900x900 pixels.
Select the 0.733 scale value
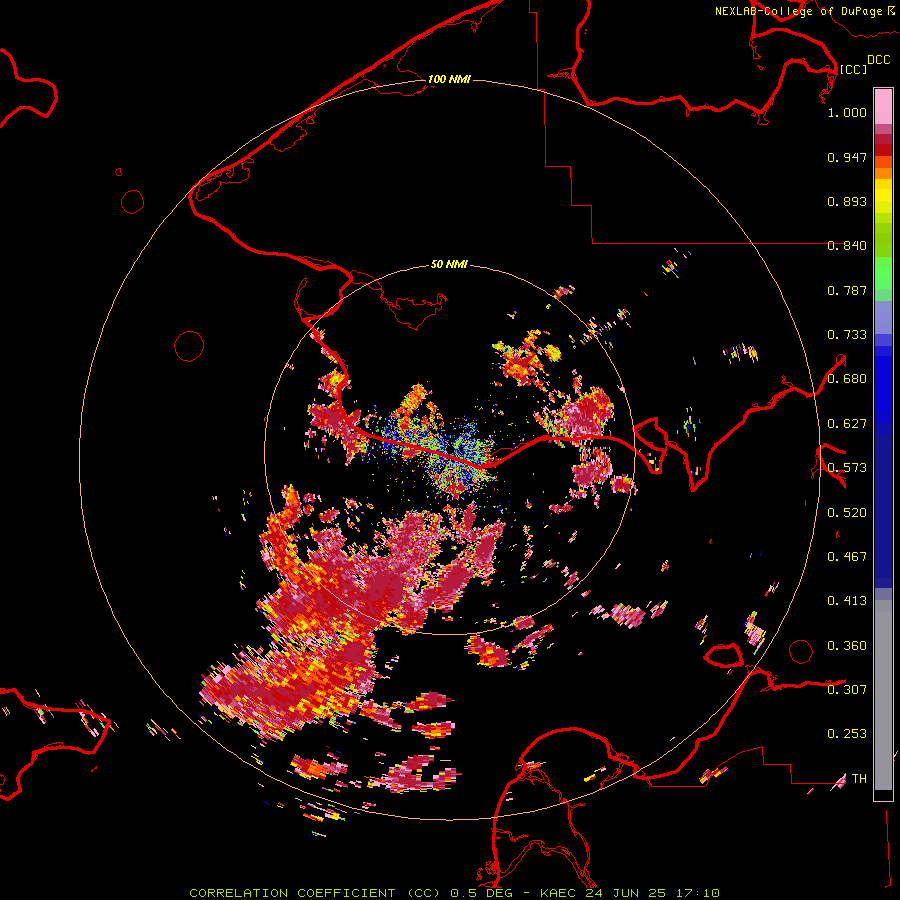(x=847, y=335)
